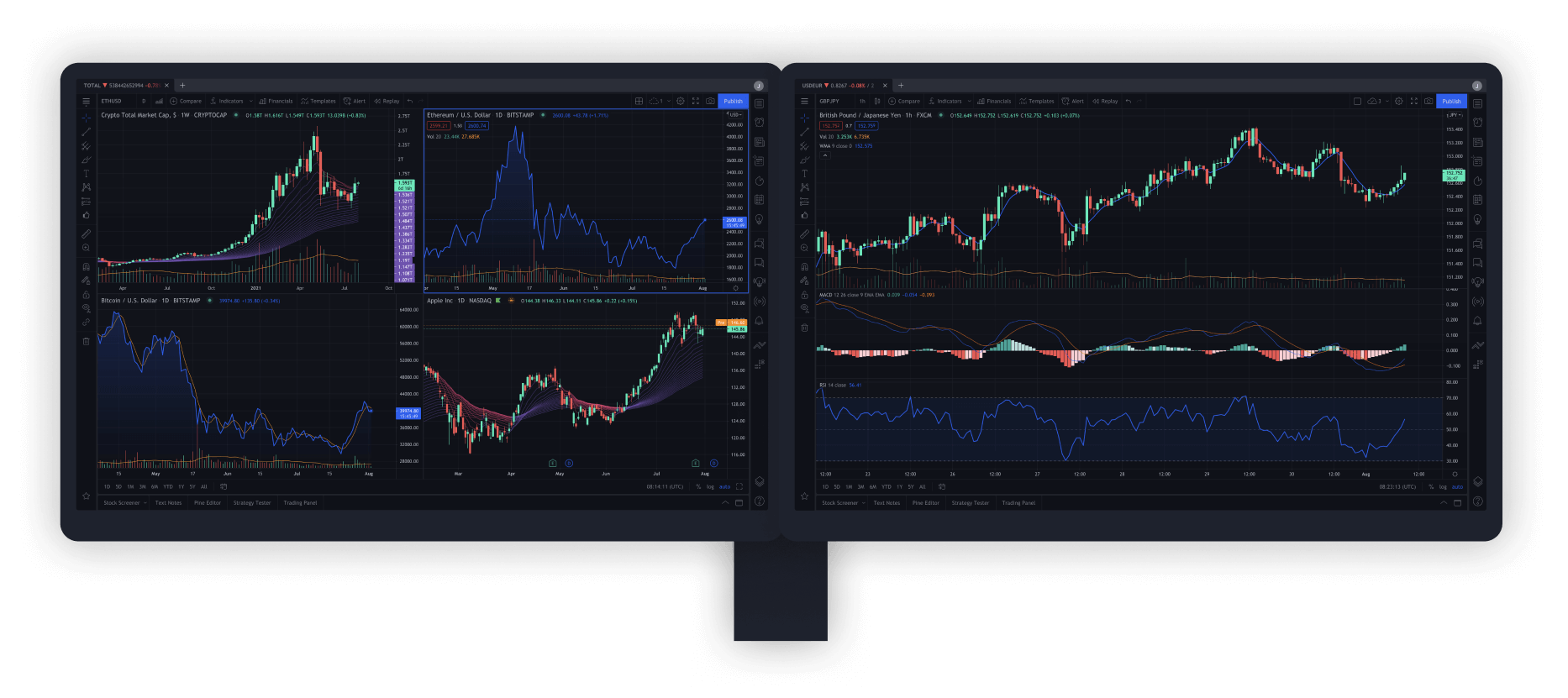Choose the measure ruler tool, left monitor
This screenshot has width=1568, height=698.
(x=86, y=234)
